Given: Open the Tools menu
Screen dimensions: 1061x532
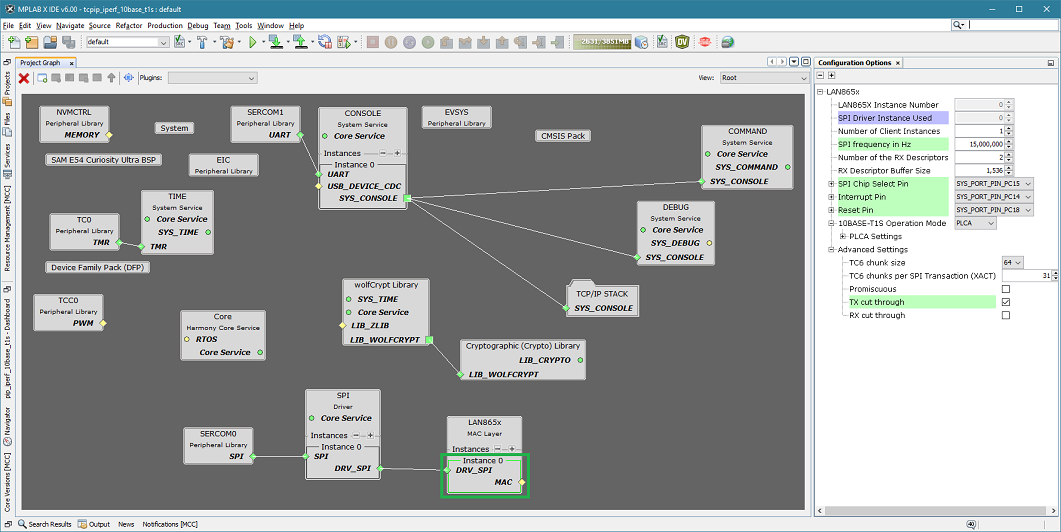Looking at the screenshot, I should click(244, 26).
